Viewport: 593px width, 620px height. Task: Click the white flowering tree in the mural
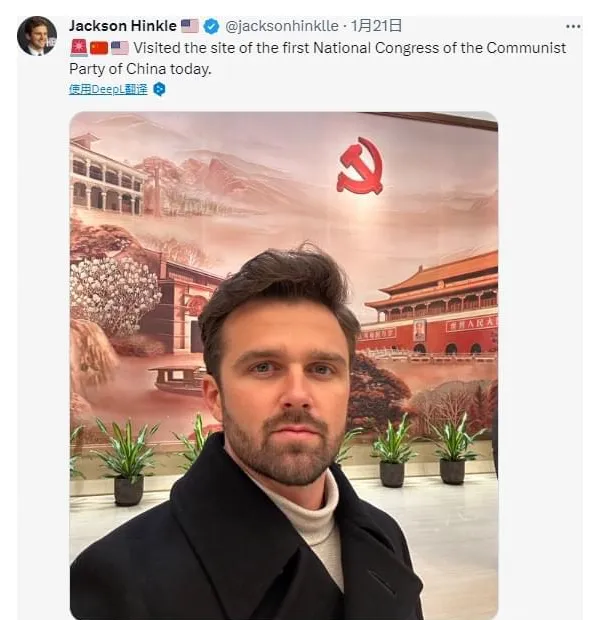point(114,291)
